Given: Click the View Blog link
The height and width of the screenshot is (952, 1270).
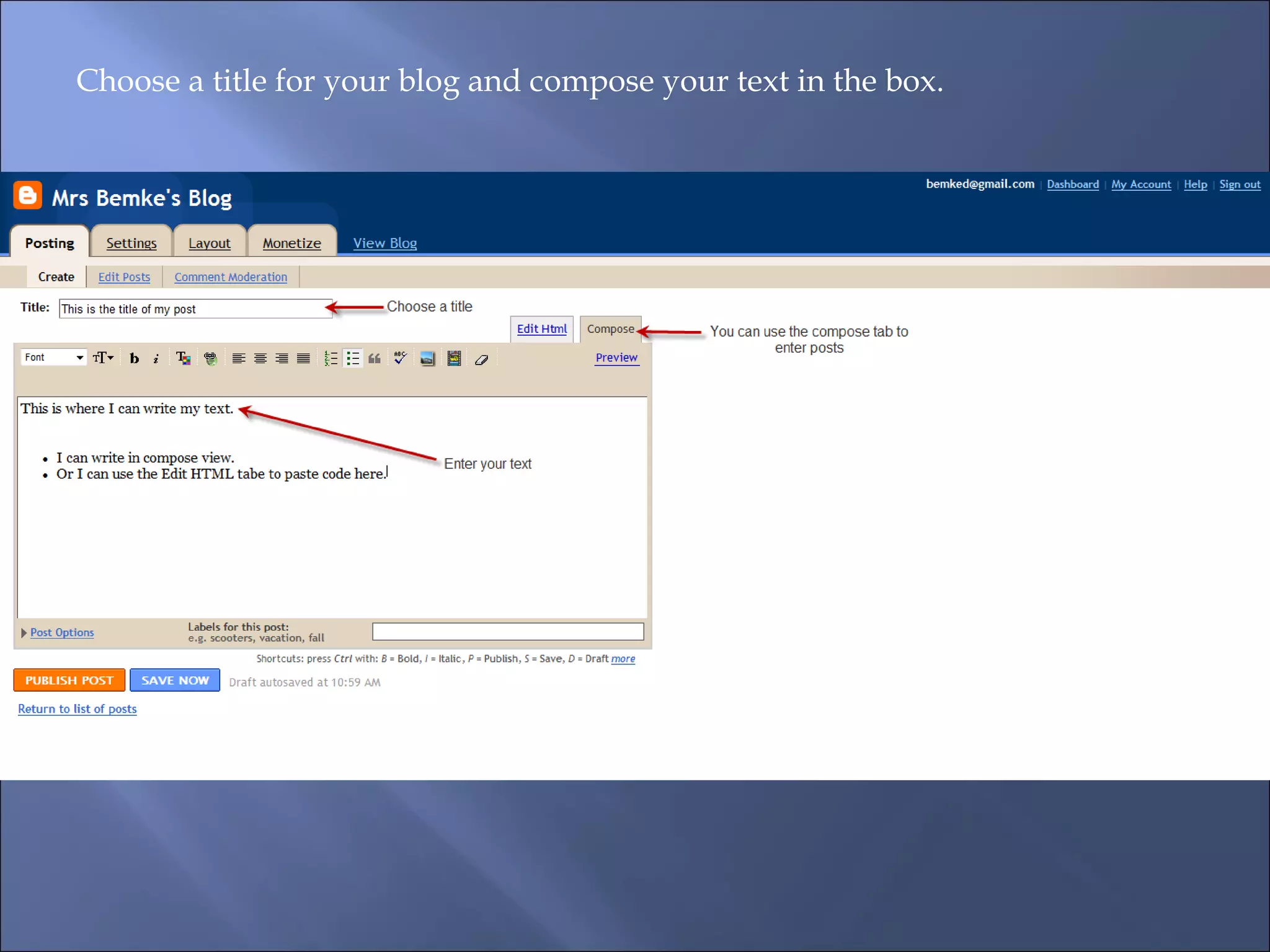Looking at the screenshot, I should pos(385,243).
